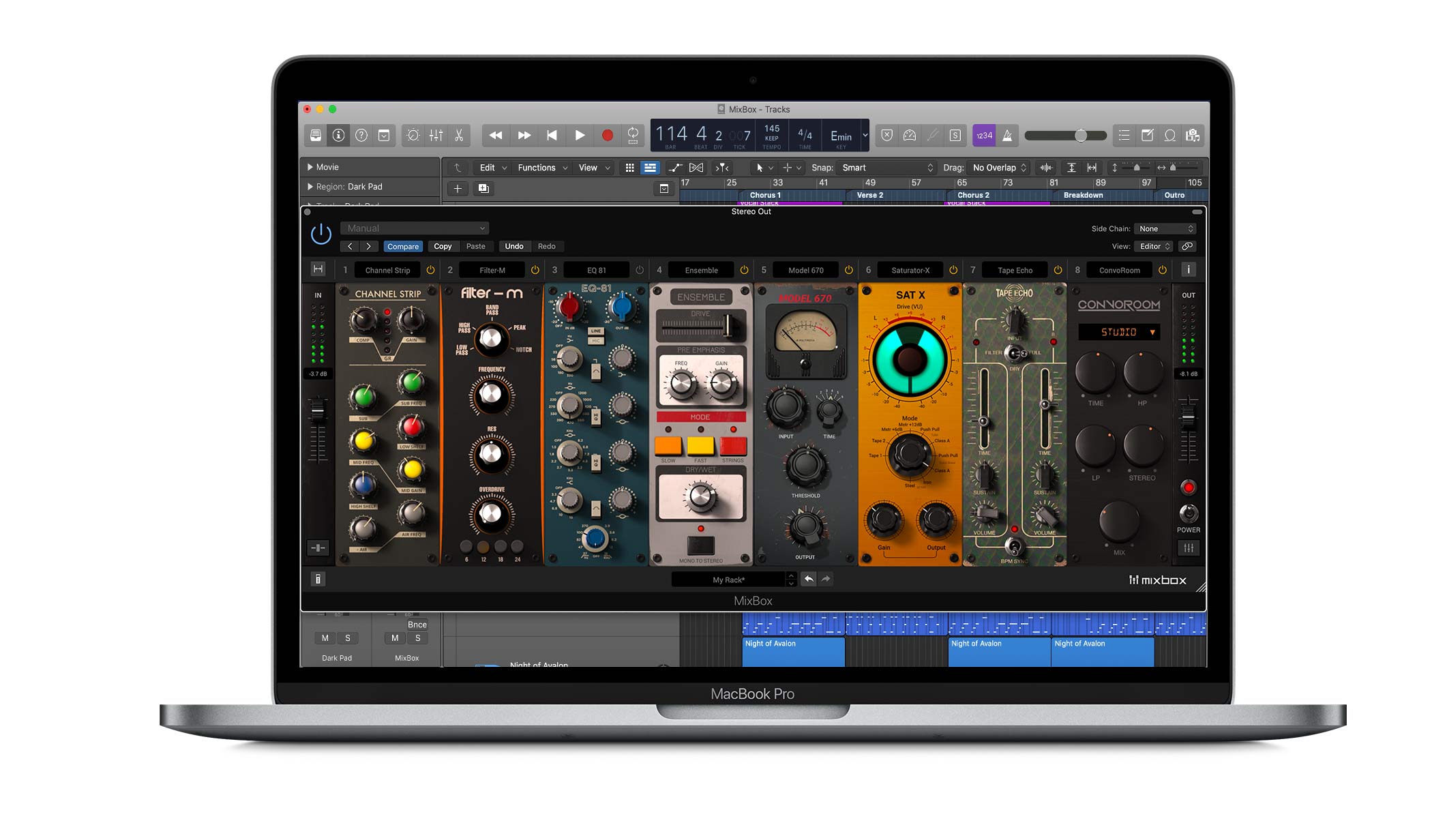Screen dimensions: 1432x840
Task: Click the Filter-M plugin icon
Action: click(x=491, y=269)
